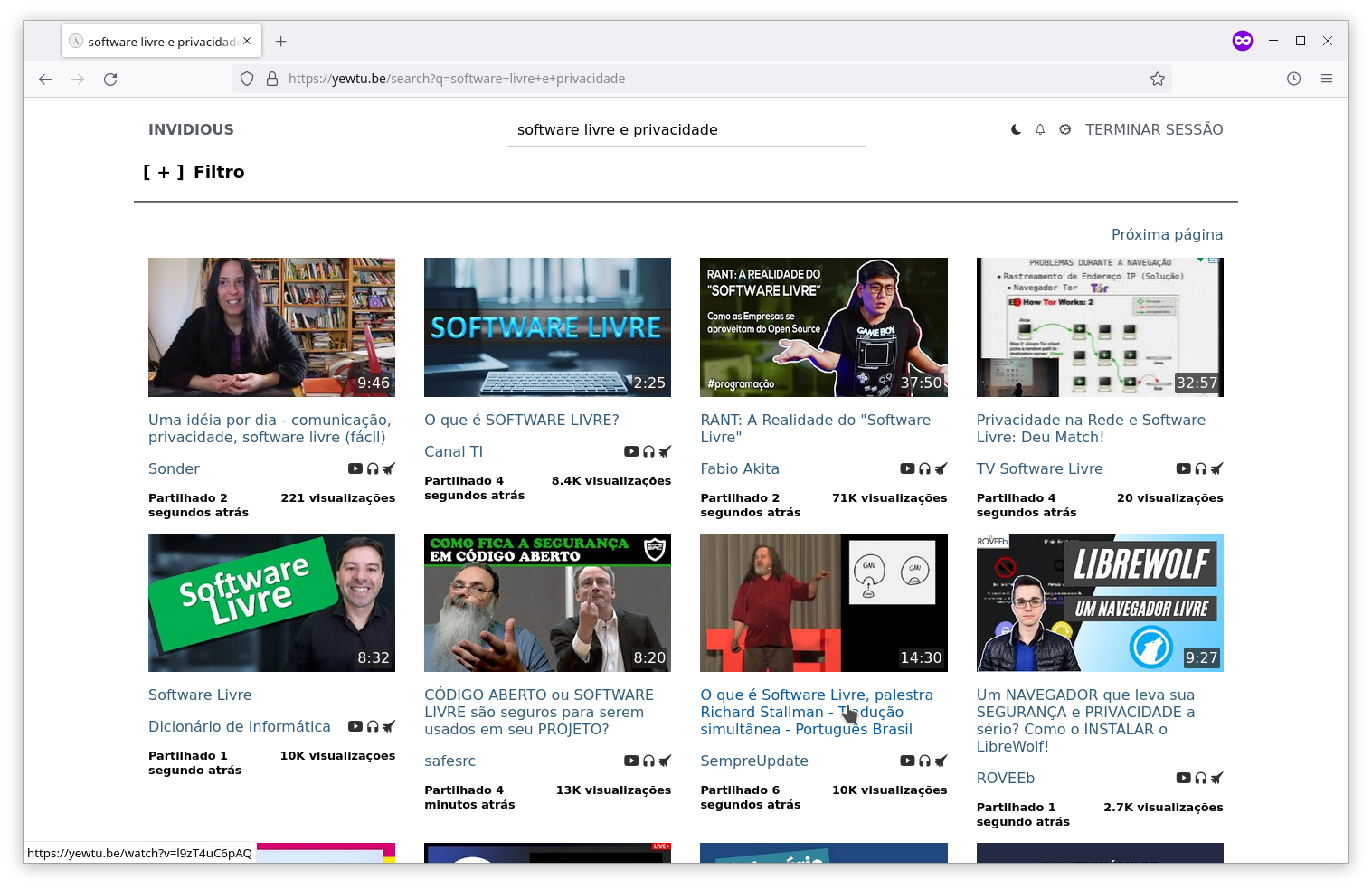Open 'Privacidade na Rede e Software Livre' title
This screenshot has width=1372, height=889.
pos(1091,429)
